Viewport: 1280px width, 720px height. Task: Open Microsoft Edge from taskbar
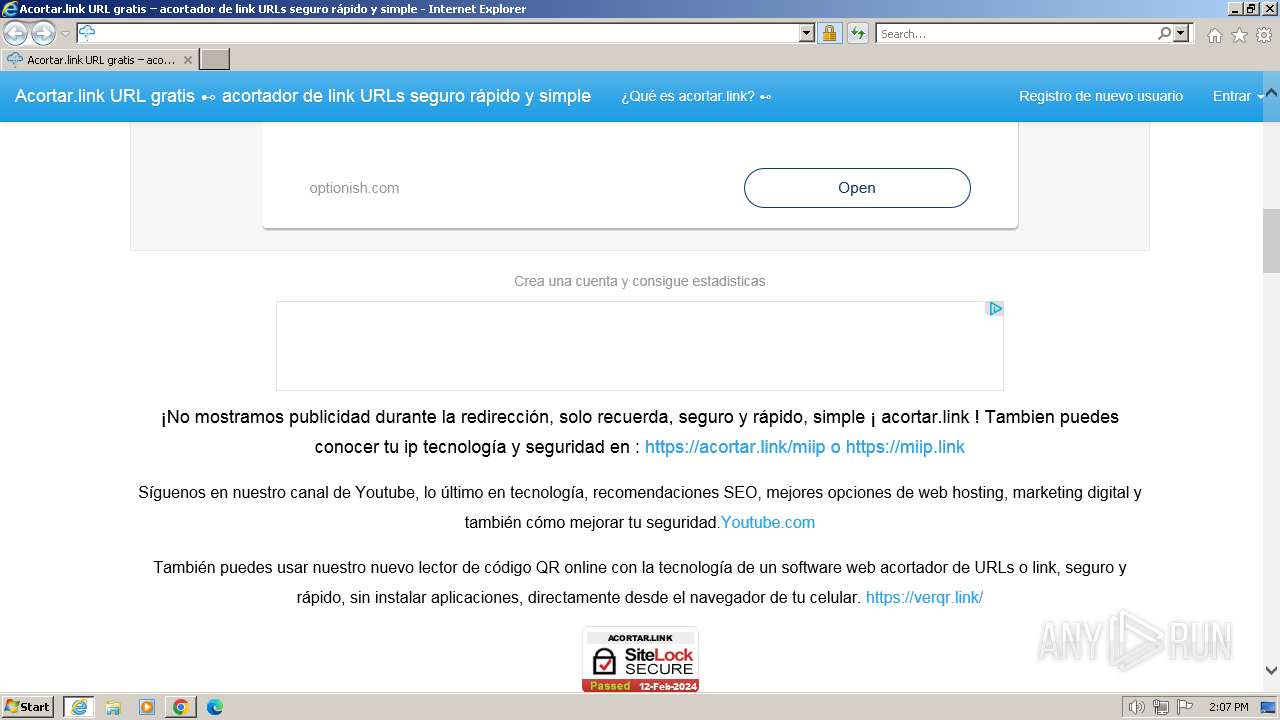click(215, 707)
